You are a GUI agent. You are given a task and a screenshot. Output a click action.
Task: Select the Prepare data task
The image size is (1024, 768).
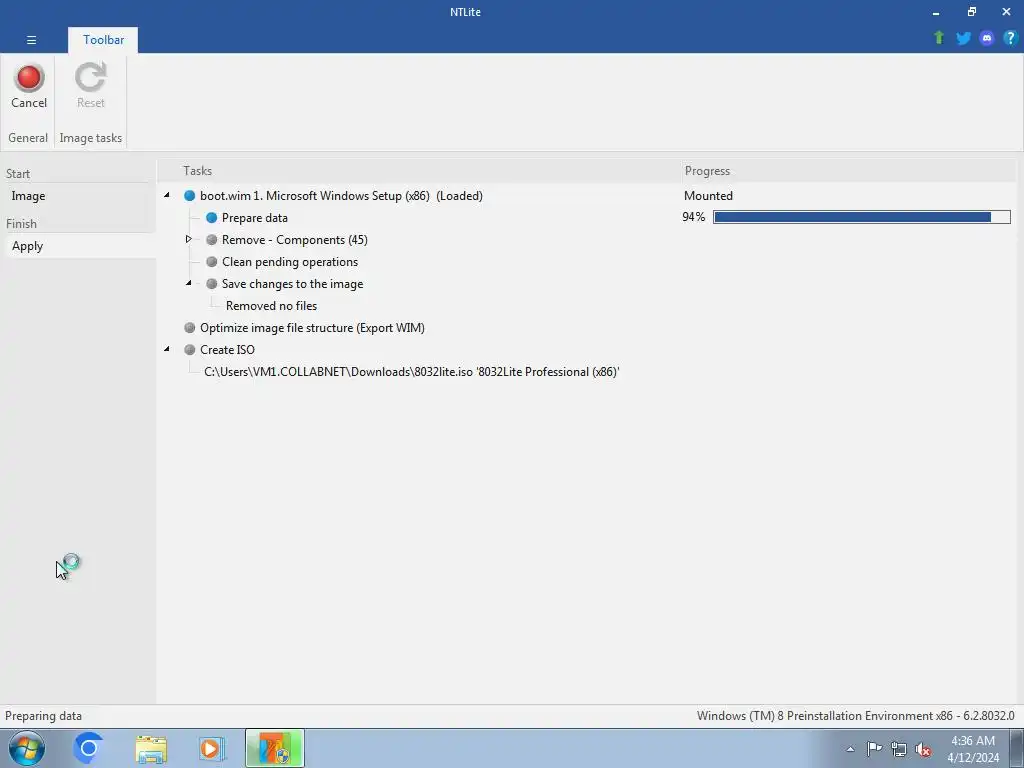pos(255,217)
